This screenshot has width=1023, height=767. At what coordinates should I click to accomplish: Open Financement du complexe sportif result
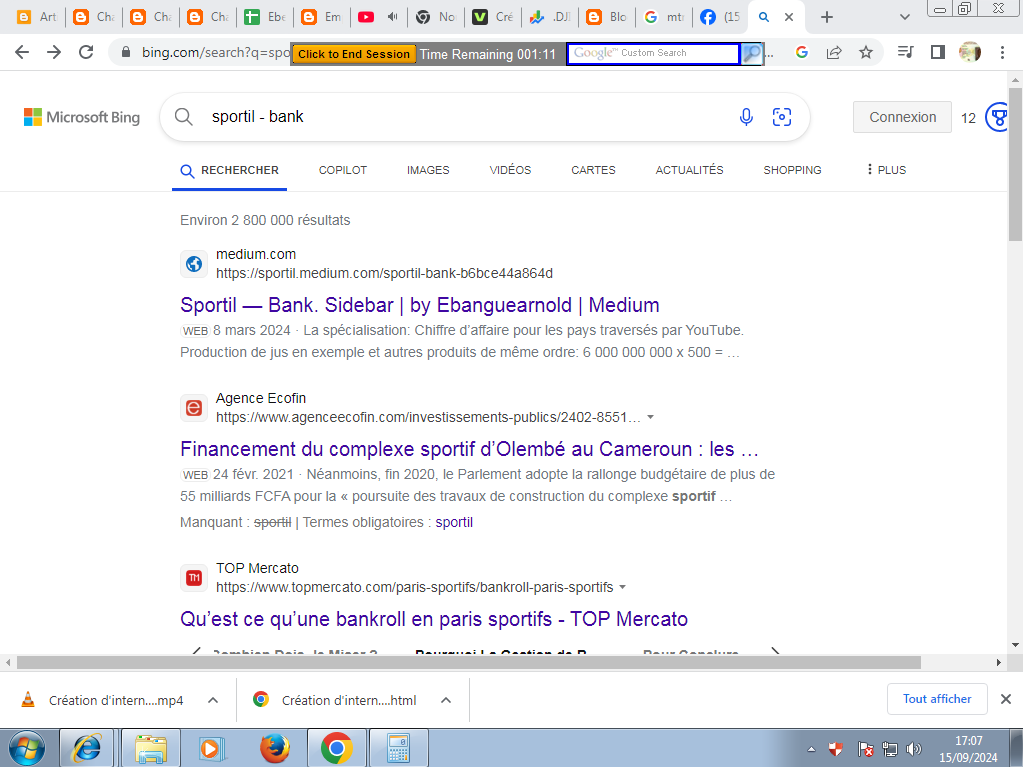(469, 449)
